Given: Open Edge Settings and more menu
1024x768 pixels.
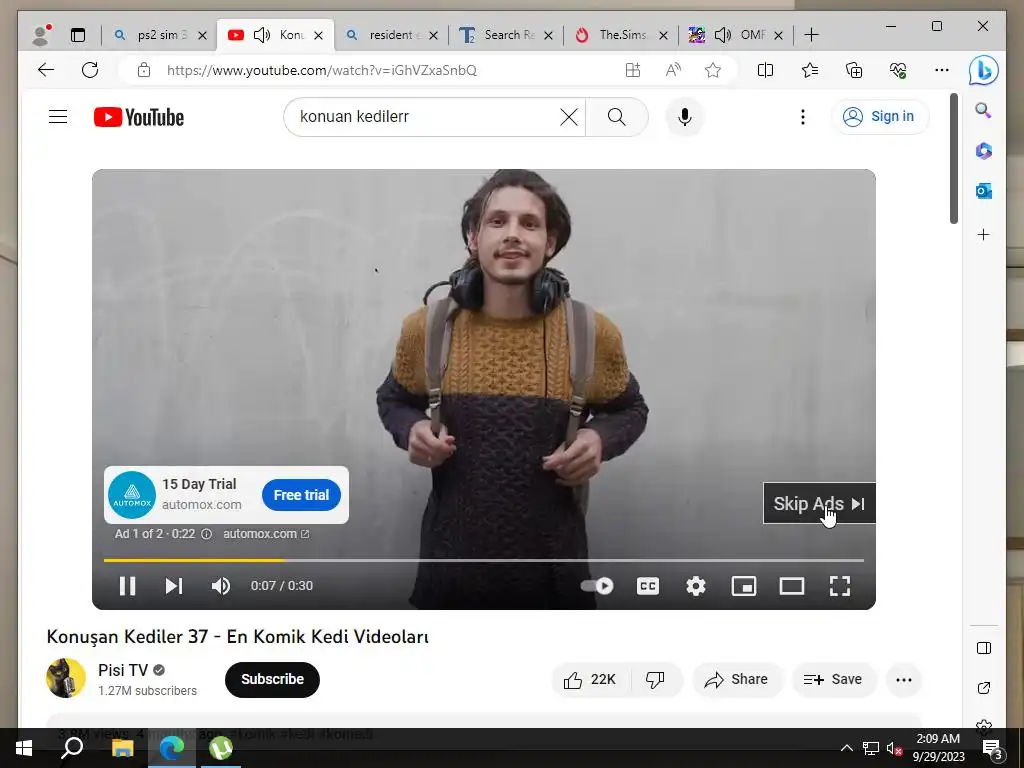Looking at the screenshot, I should (942, 70).
